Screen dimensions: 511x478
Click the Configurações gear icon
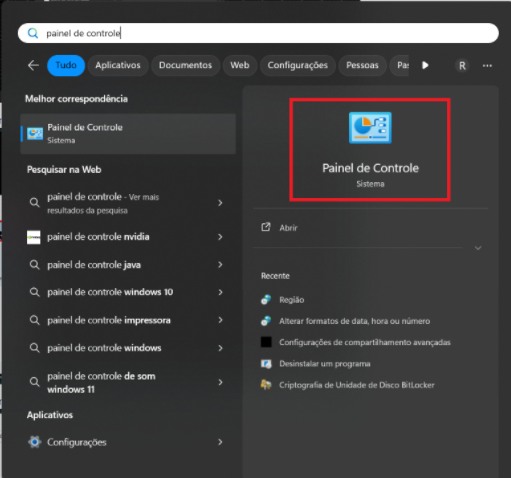point(34,442)
